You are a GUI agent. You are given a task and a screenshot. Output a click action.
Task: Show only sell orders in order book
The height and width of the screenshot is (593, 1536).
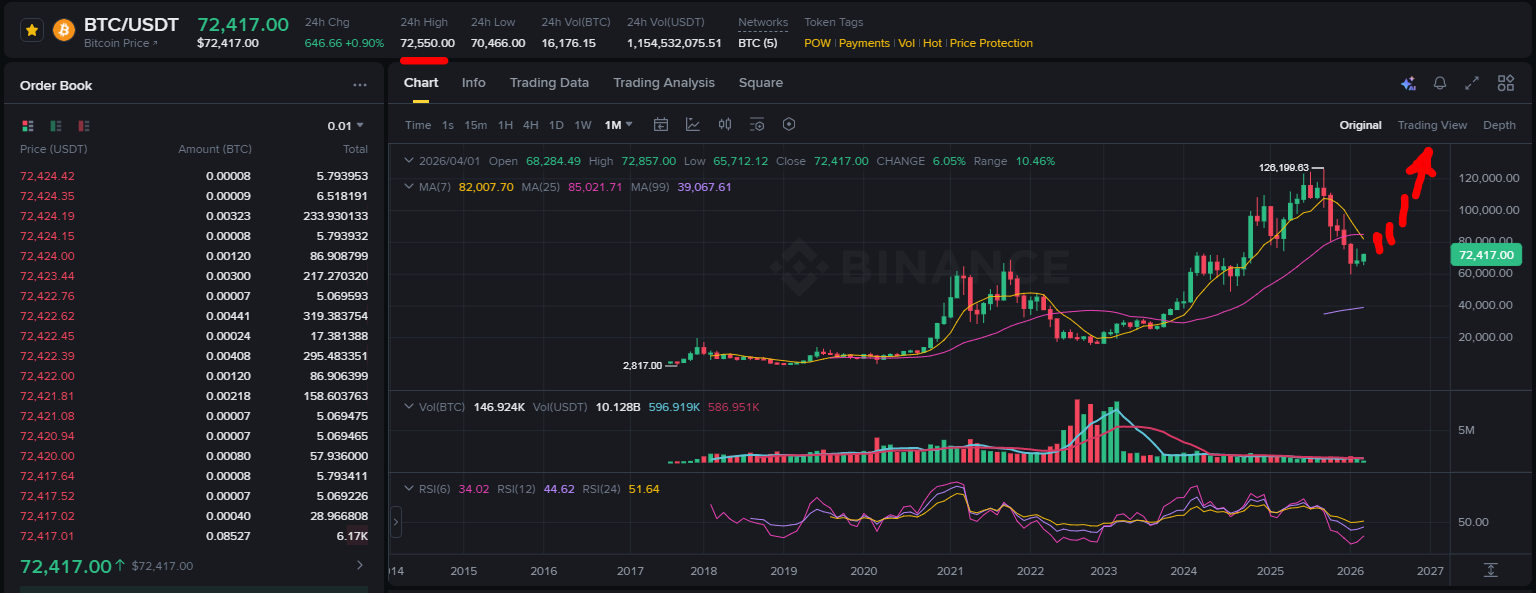coord(84,126)
